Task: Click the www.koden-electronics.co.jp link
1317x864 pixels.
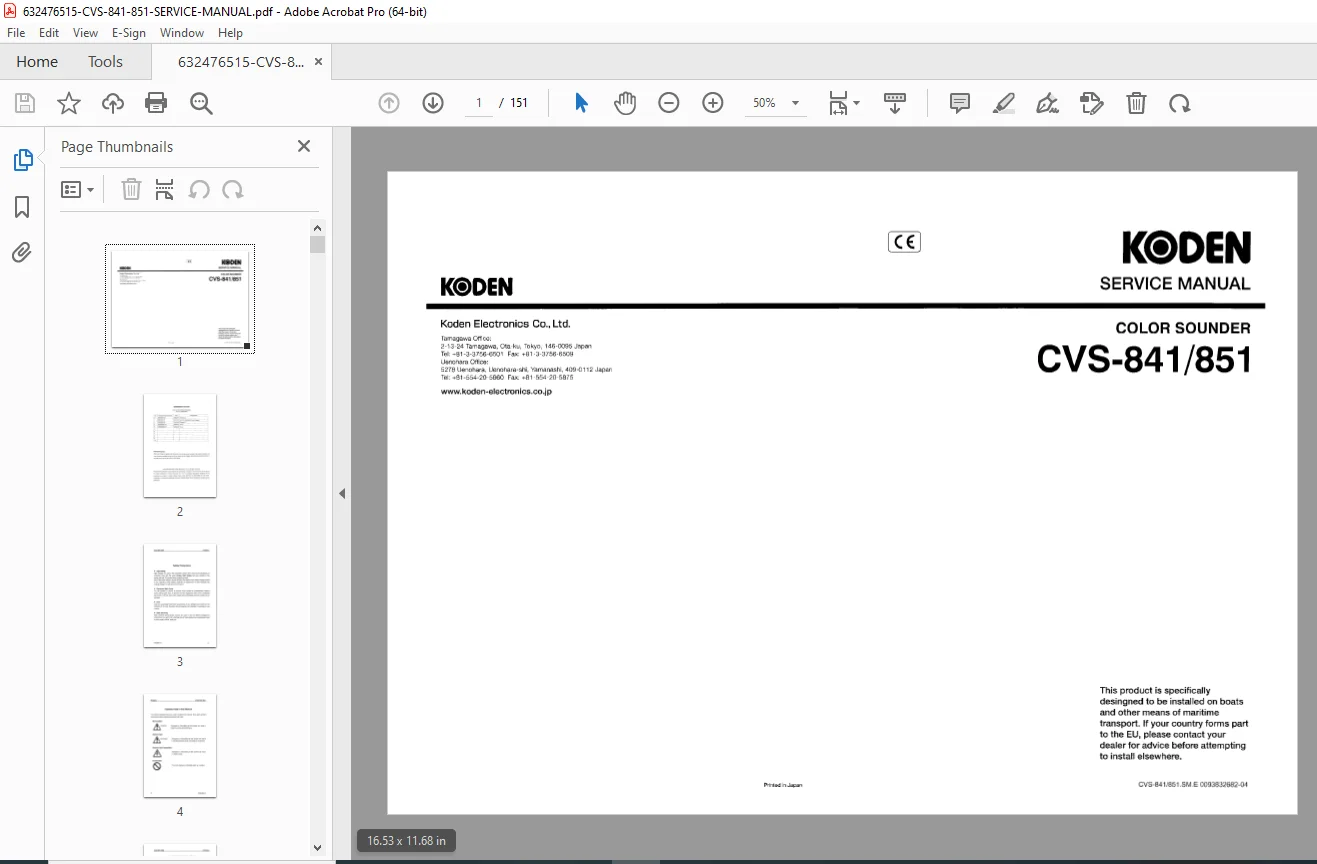Action: (496, 392)
